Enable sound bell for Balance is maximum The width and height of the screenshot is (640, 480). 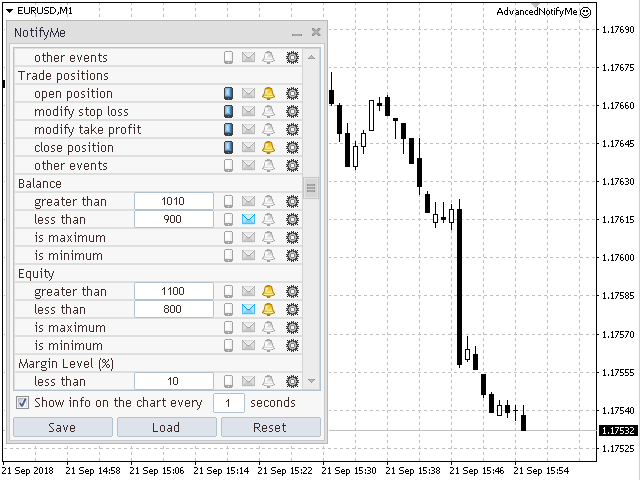pos(268,237)
